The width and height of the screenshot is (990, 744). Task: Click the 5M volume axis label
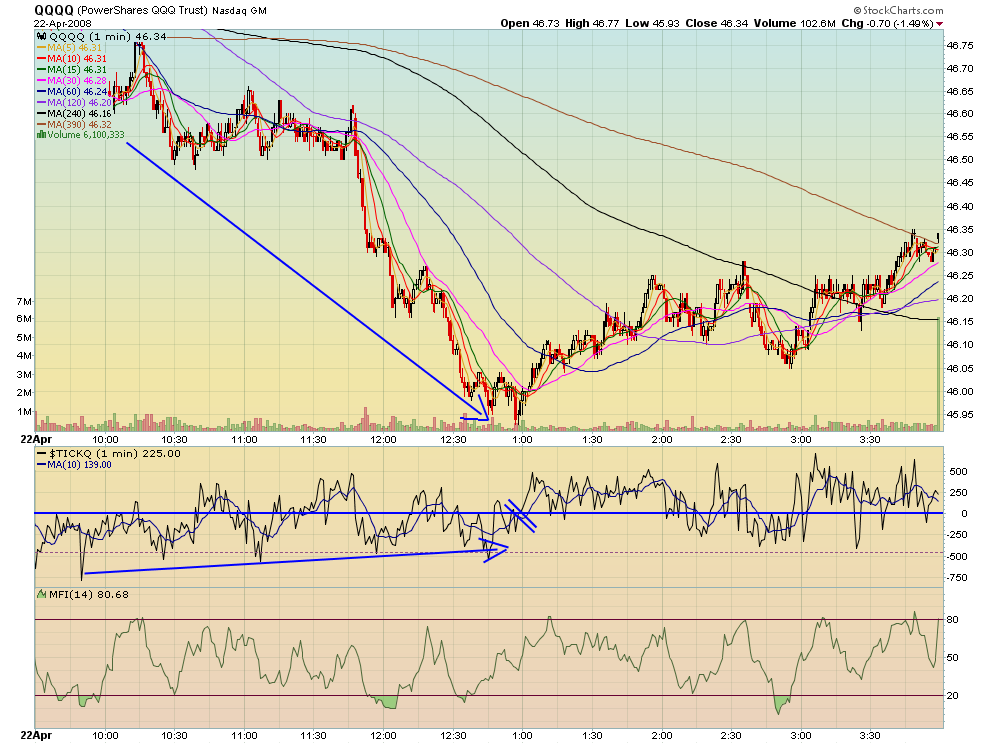coord(23,338)
